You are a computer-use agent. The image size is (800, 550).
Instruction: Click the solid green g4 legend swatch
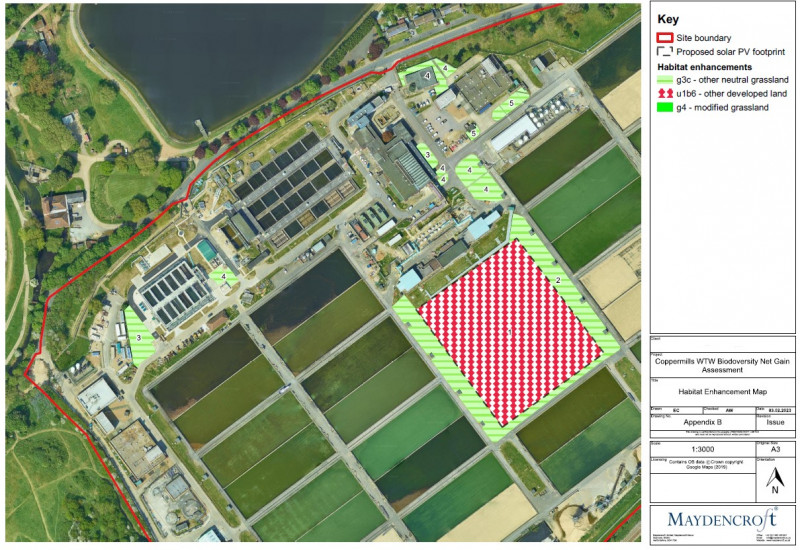(x=665, y=107)
